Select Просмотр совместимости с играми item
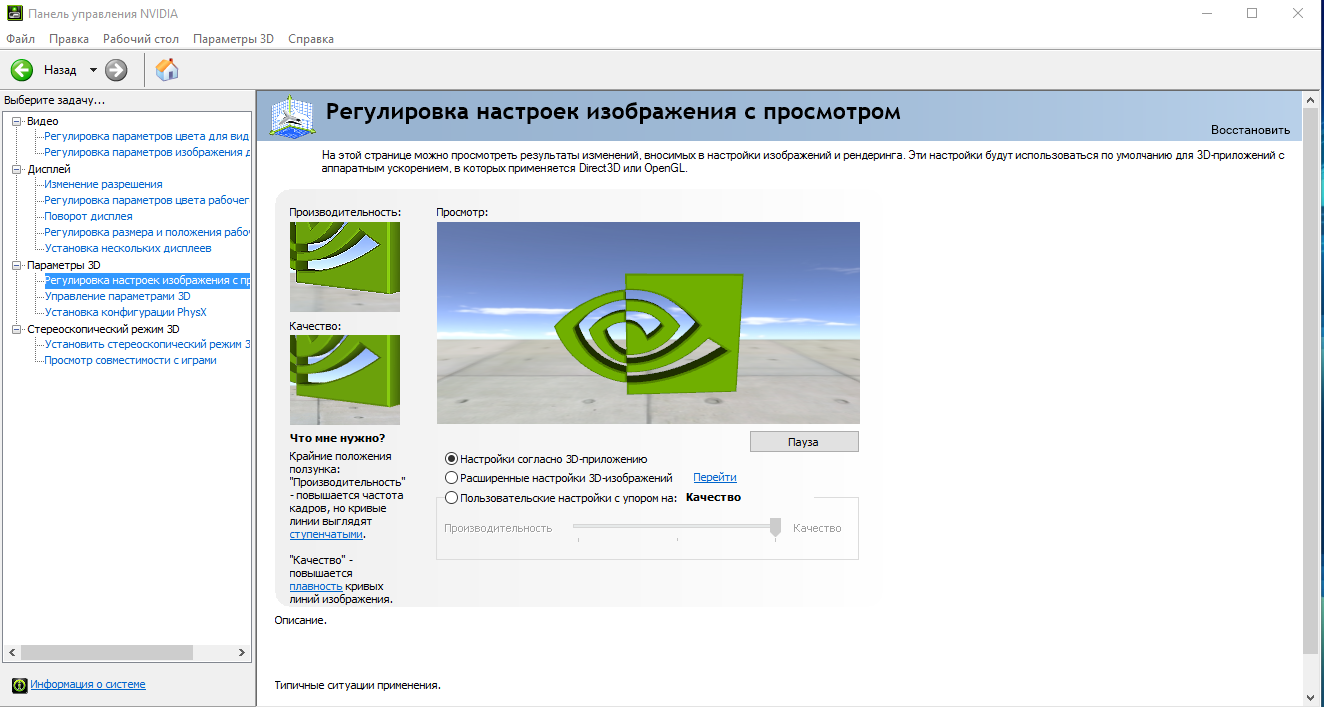The width and height of the screenshot is (1324, 707). [130, 360]
